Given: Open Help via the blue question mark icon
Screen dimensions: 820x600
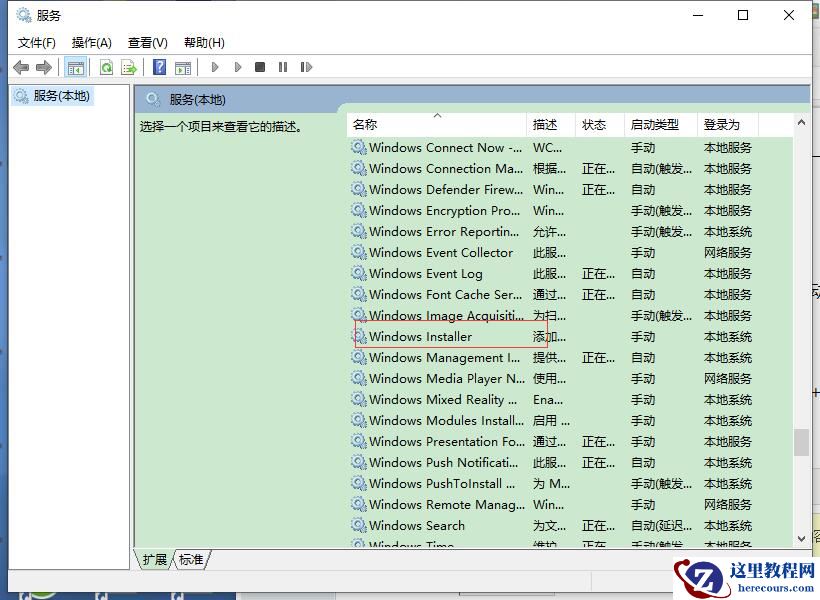Looking at the screenshot, I should click(x=159, y=67).
